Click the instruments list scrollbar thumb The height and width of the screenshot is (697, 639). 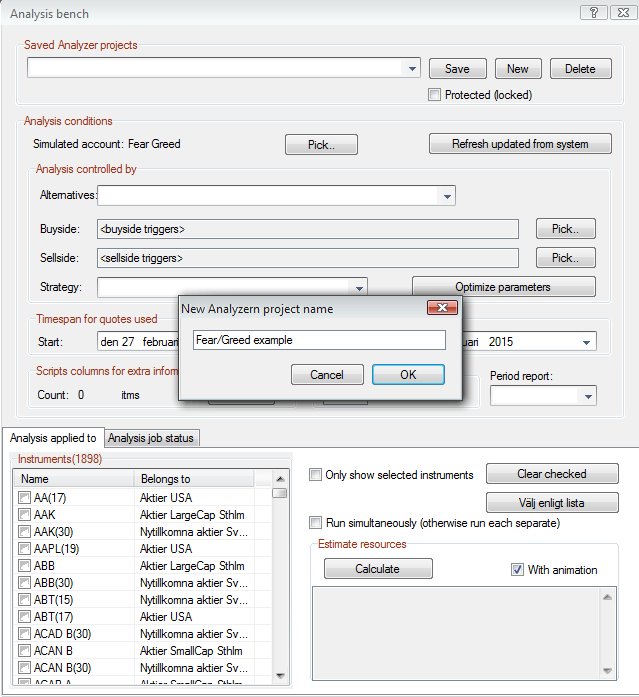(x=280, y=493)
